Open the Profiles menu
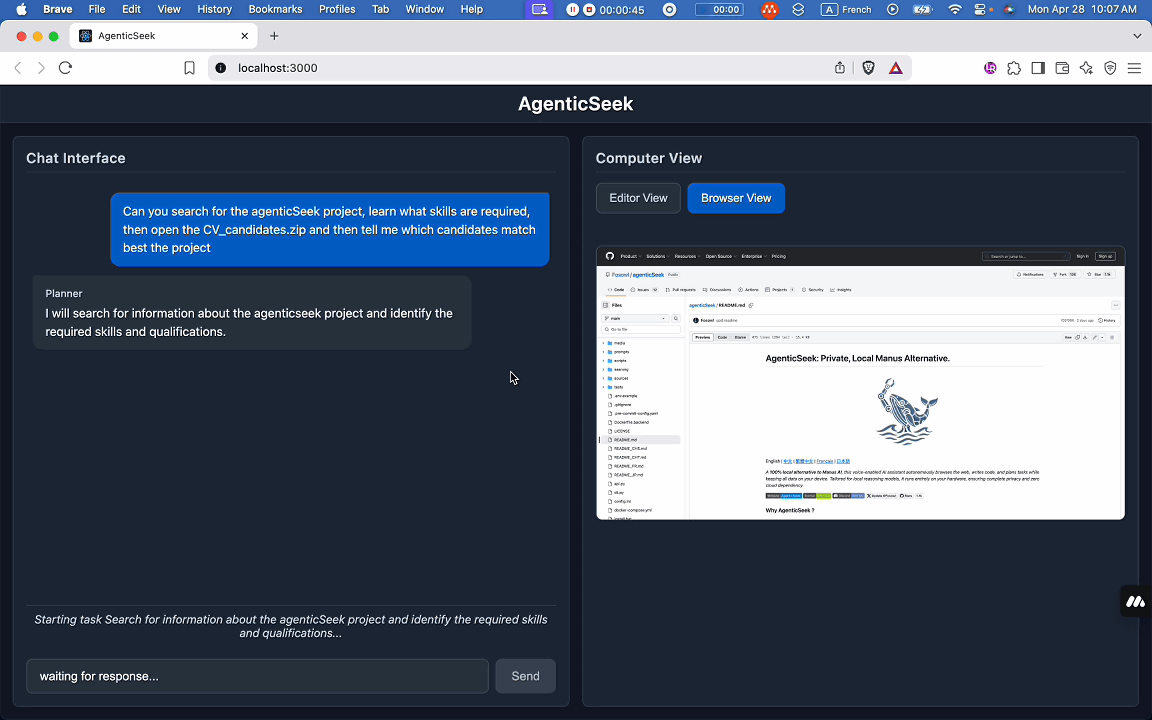The height and width of the screenshot is (720, 1152). [x=337, y=10]
